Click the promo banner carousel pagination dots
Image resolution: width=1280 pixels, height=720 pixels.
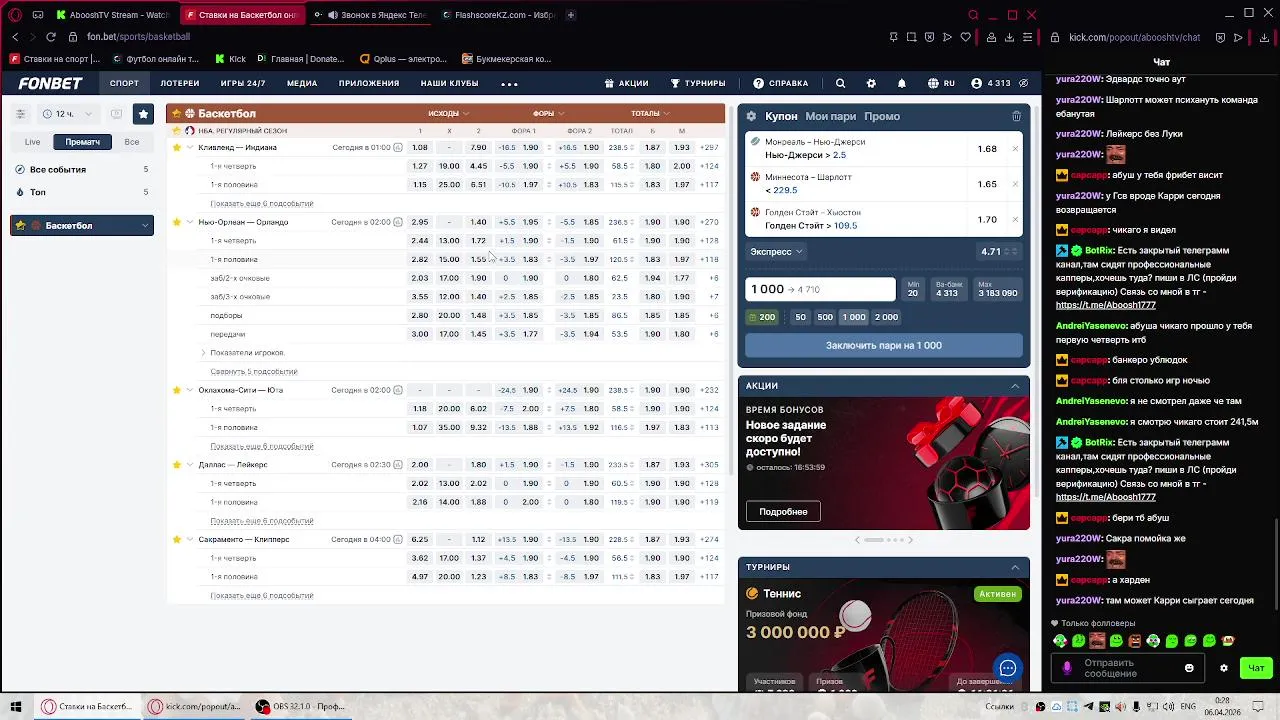pos(883,540)
